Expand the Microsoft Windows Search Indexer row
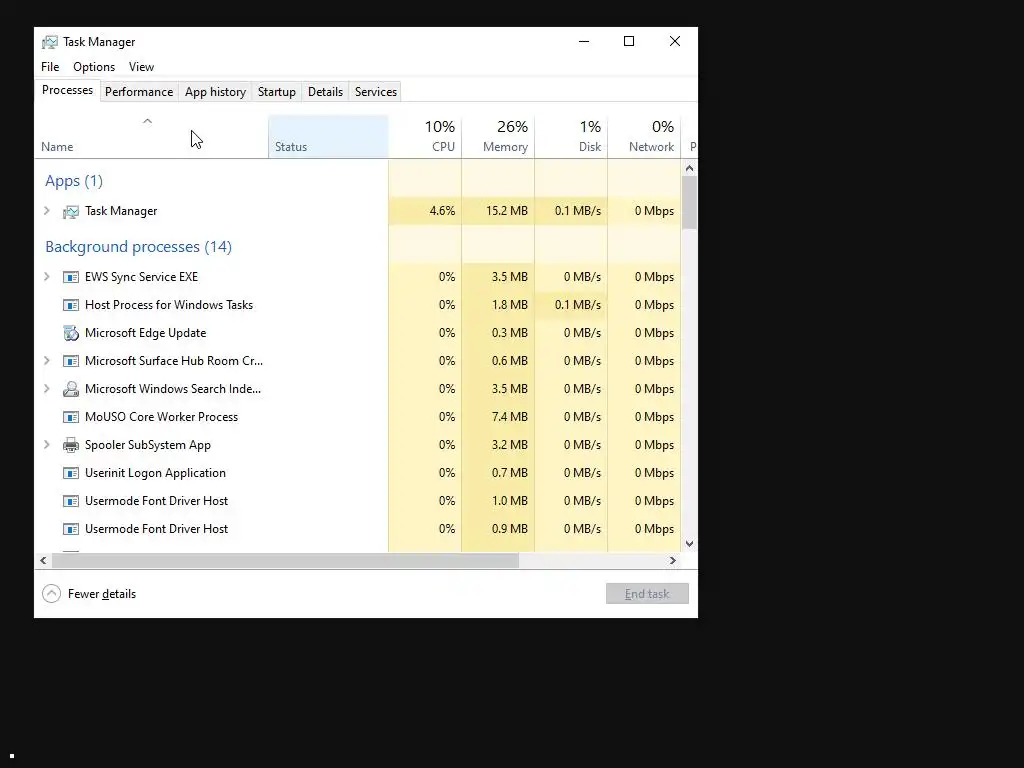 pyautogui.click(x=47, y=389)
